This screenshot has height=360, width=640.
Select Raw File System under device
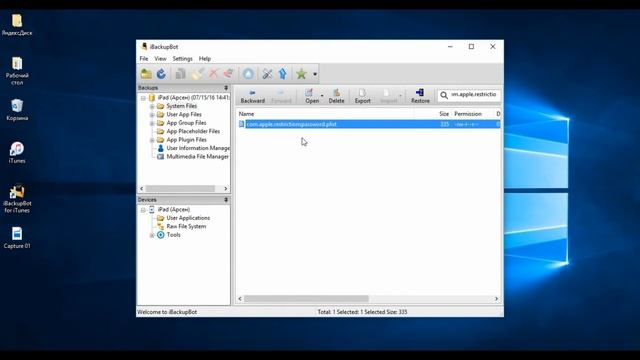(x=186, y=227)
